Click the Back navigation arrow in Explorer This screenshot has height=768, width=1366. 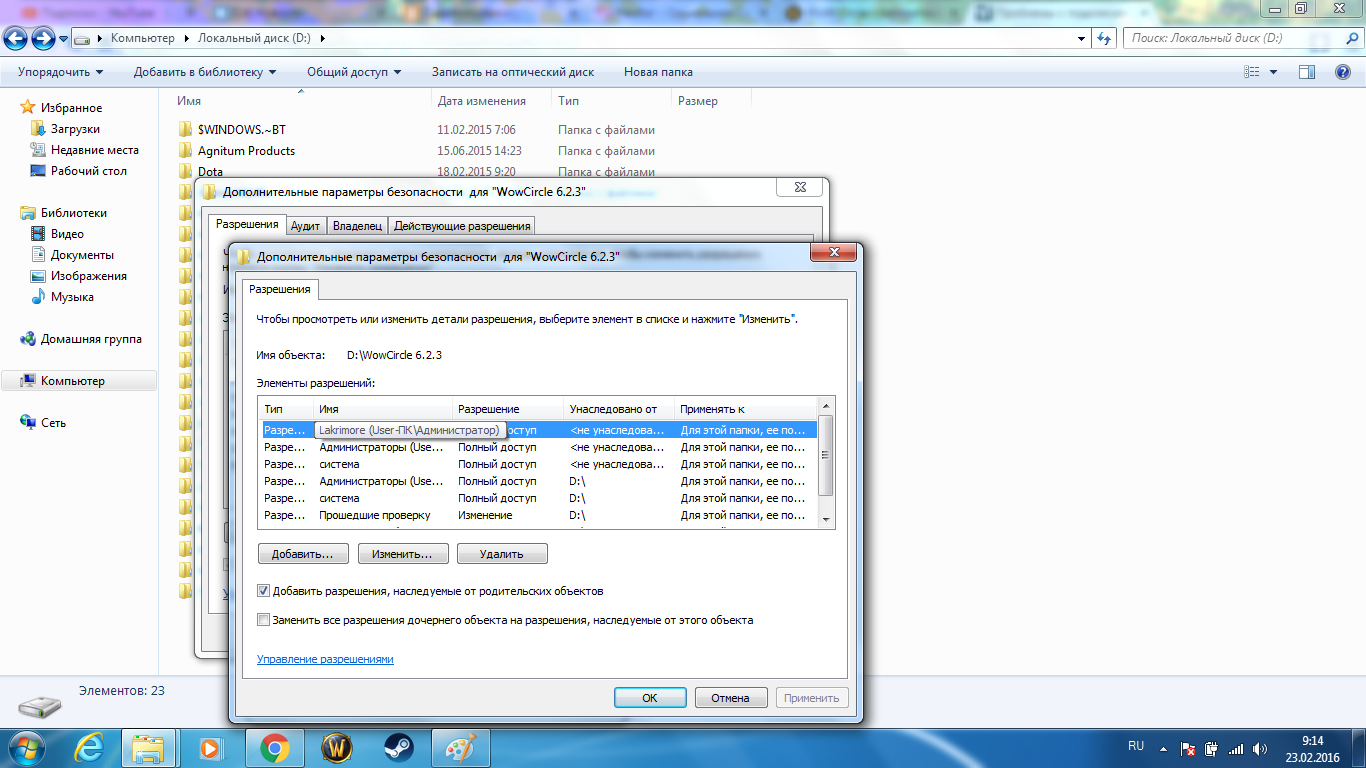click(x=16, y=38)
